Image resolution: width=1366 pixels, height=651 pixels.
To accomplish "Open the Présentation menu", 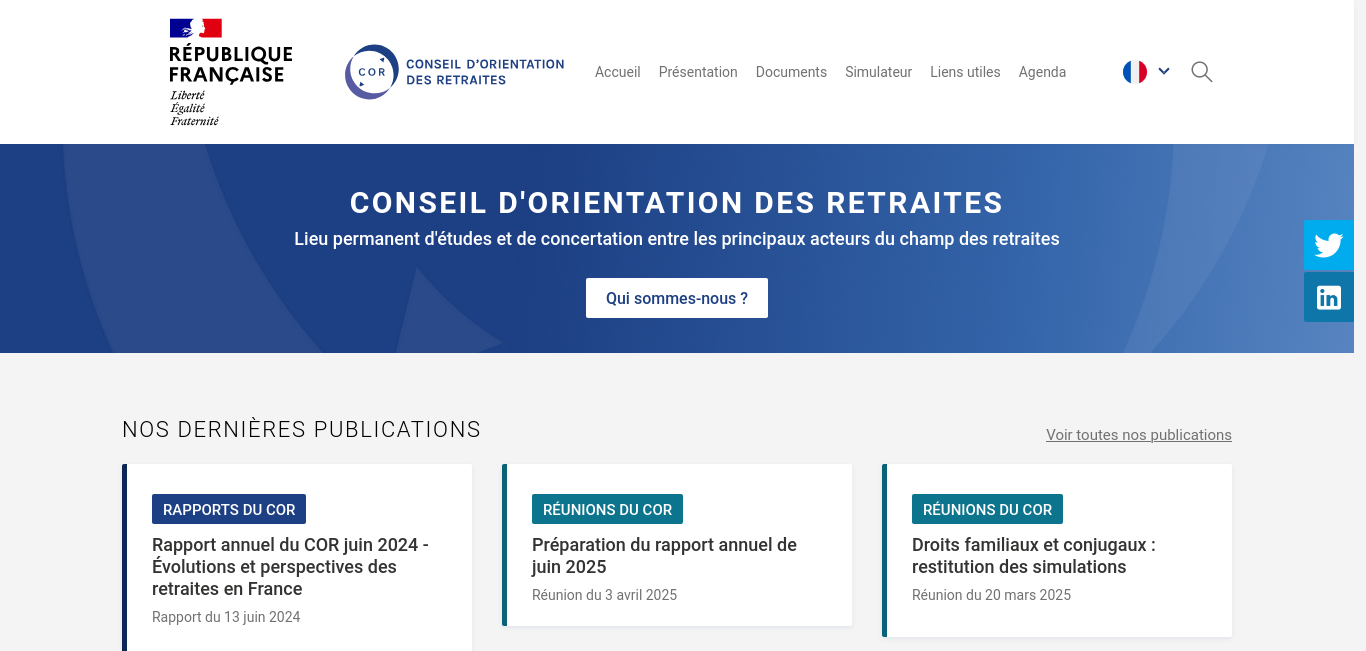I will tap(698, 72).
